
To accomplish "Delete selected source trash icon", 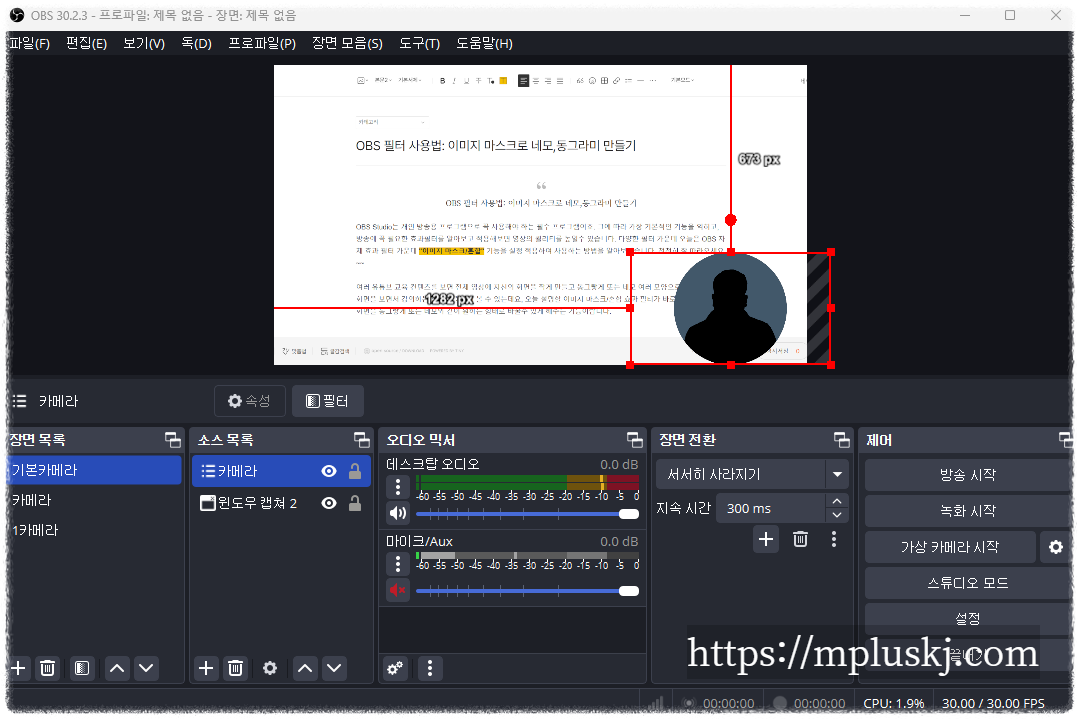I will (x=236, y=668).
